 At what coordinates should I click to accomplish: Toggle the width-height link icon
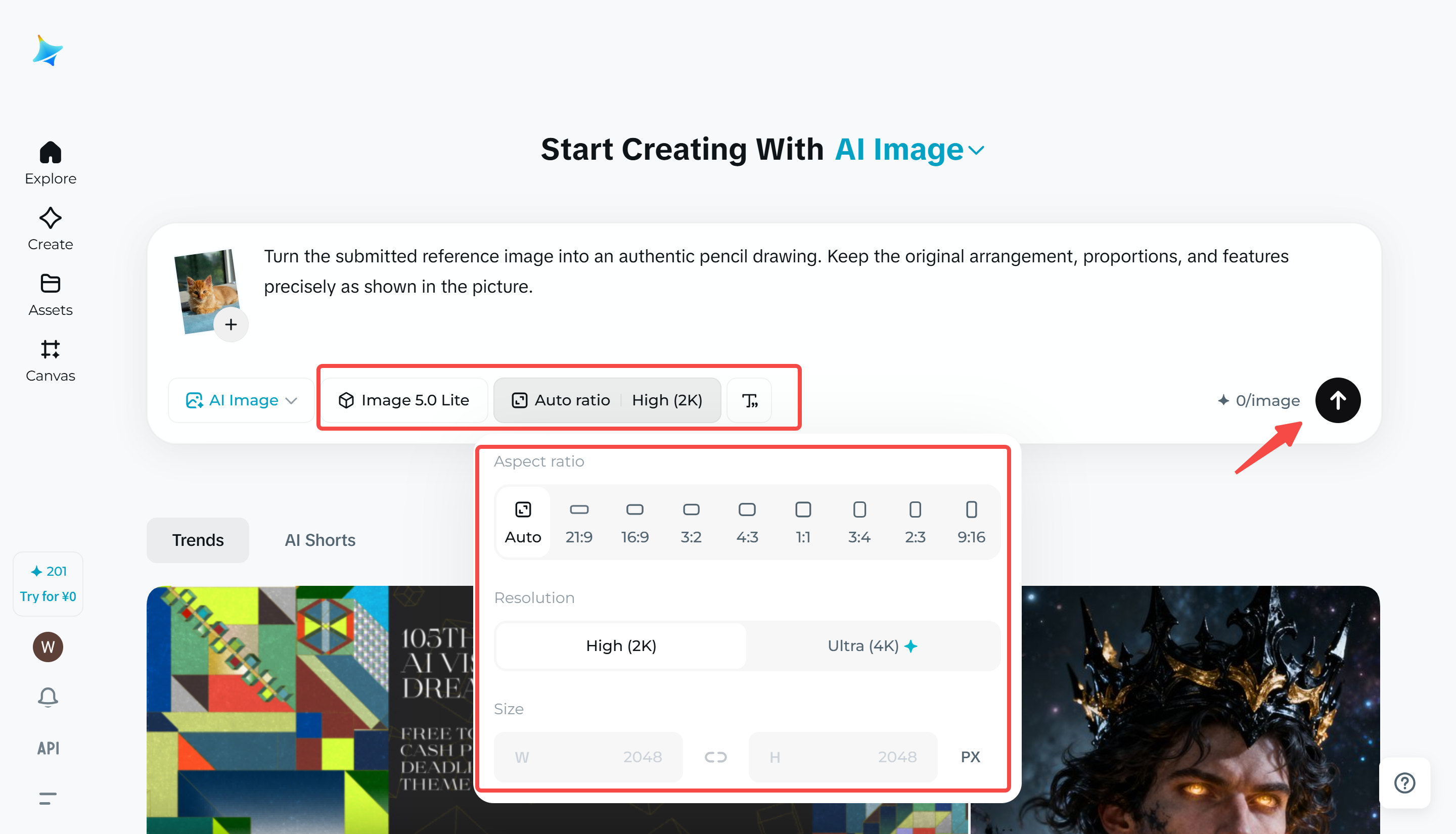(x=715, y=757)
